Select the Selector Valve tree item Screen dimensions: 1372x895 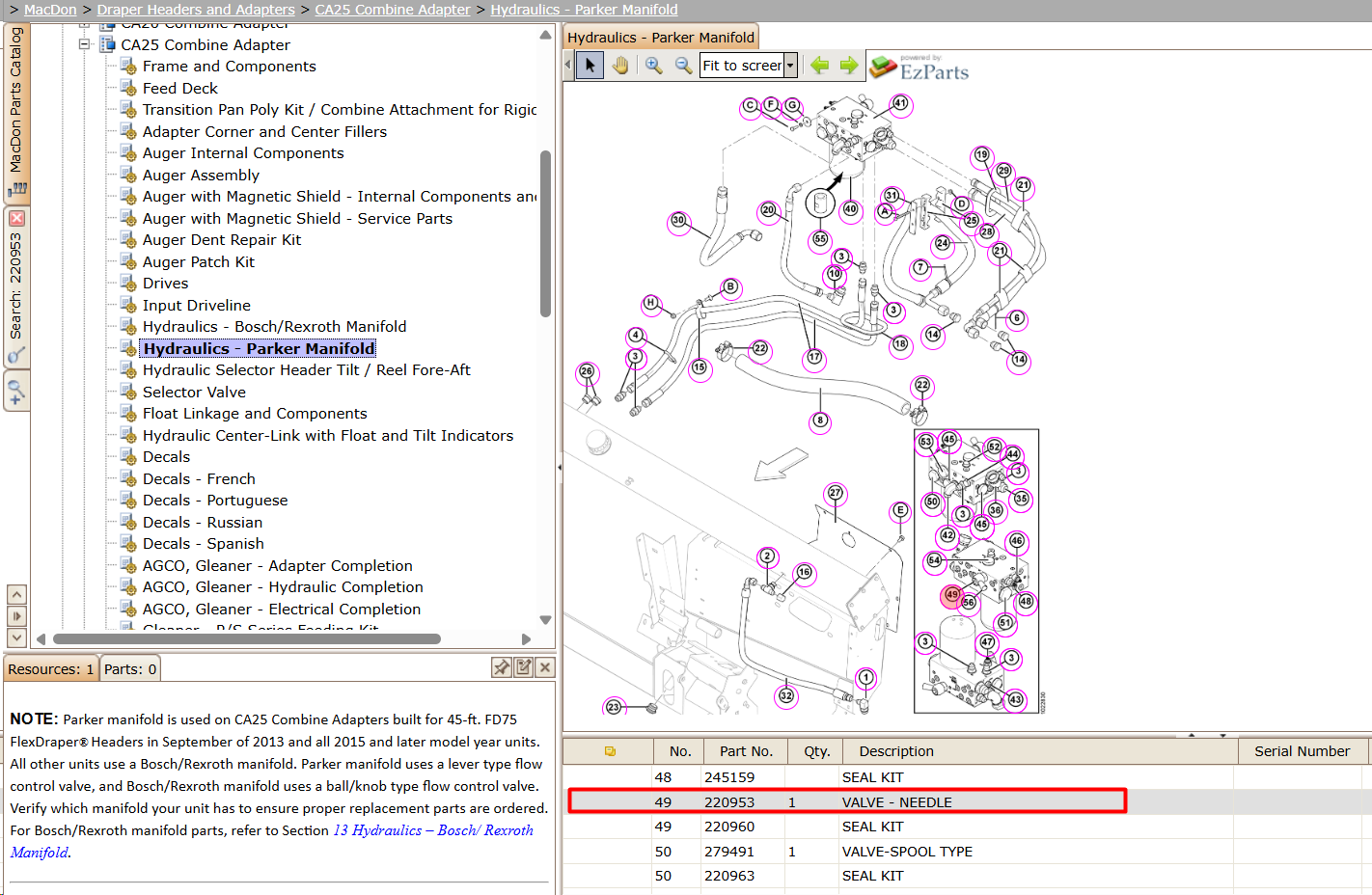point(194,392)
